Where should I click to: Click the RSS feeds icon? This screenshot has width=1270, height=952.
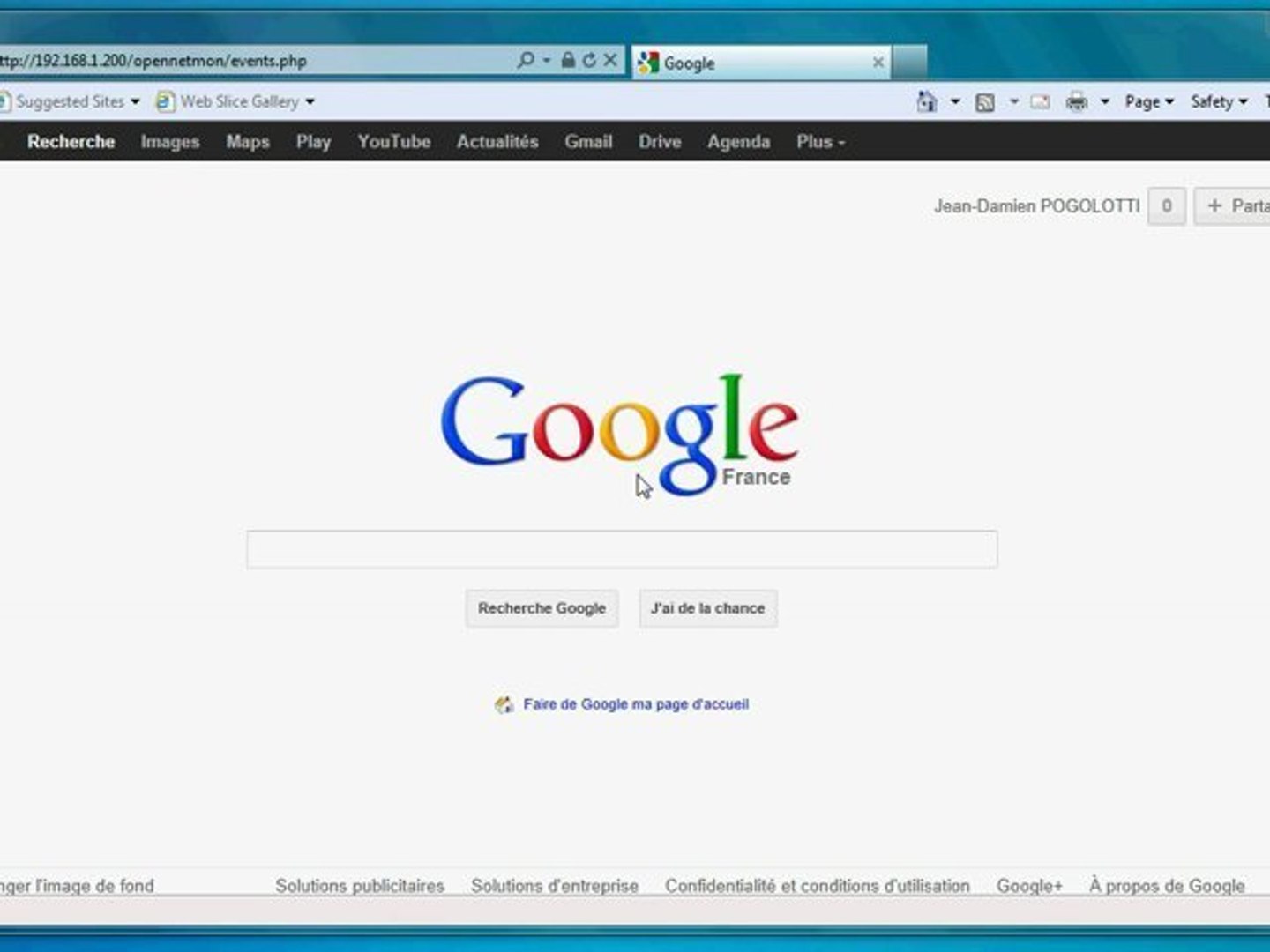(984, 102)
